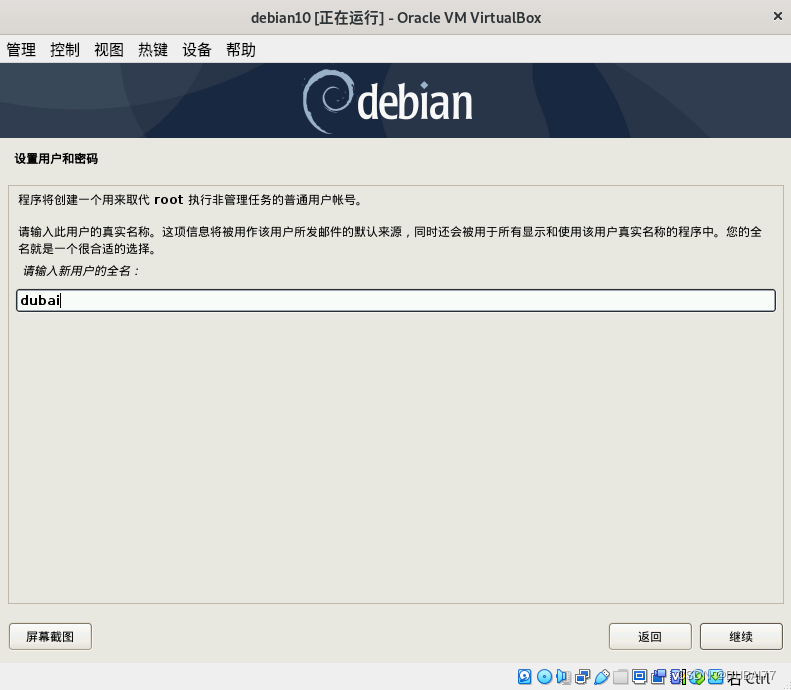
Task: Click the keyboard capture arrow icon
Action: point(715,676)
